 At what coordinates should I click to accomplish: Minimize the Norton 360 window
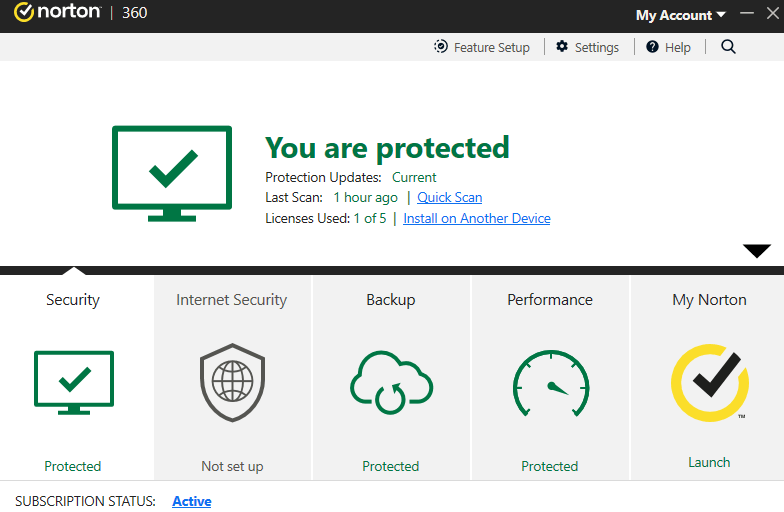coord(746,13)
